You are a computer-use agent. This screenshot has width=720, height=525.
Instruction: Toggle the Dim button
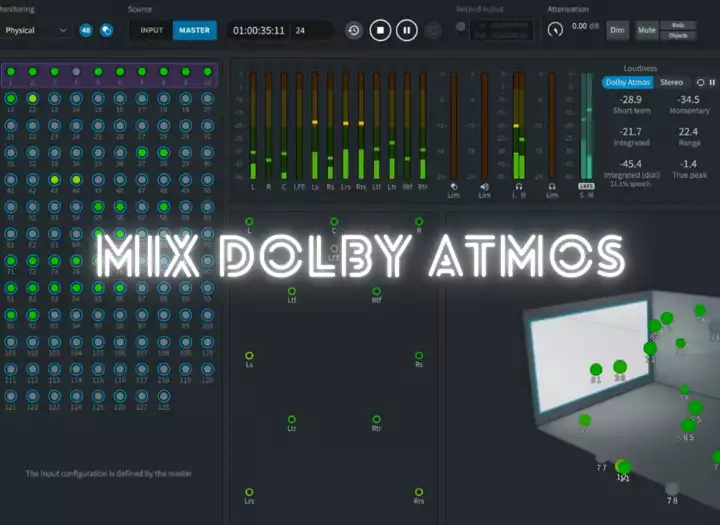pyautogui.click(x=617, y=30)
